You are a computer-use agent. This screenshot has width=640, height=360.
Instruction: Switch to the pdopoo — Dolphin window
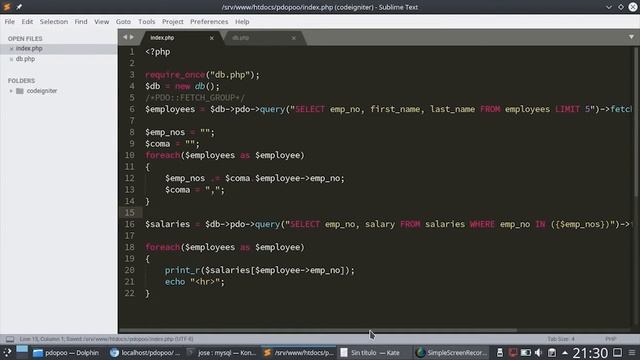pos(66,353)
